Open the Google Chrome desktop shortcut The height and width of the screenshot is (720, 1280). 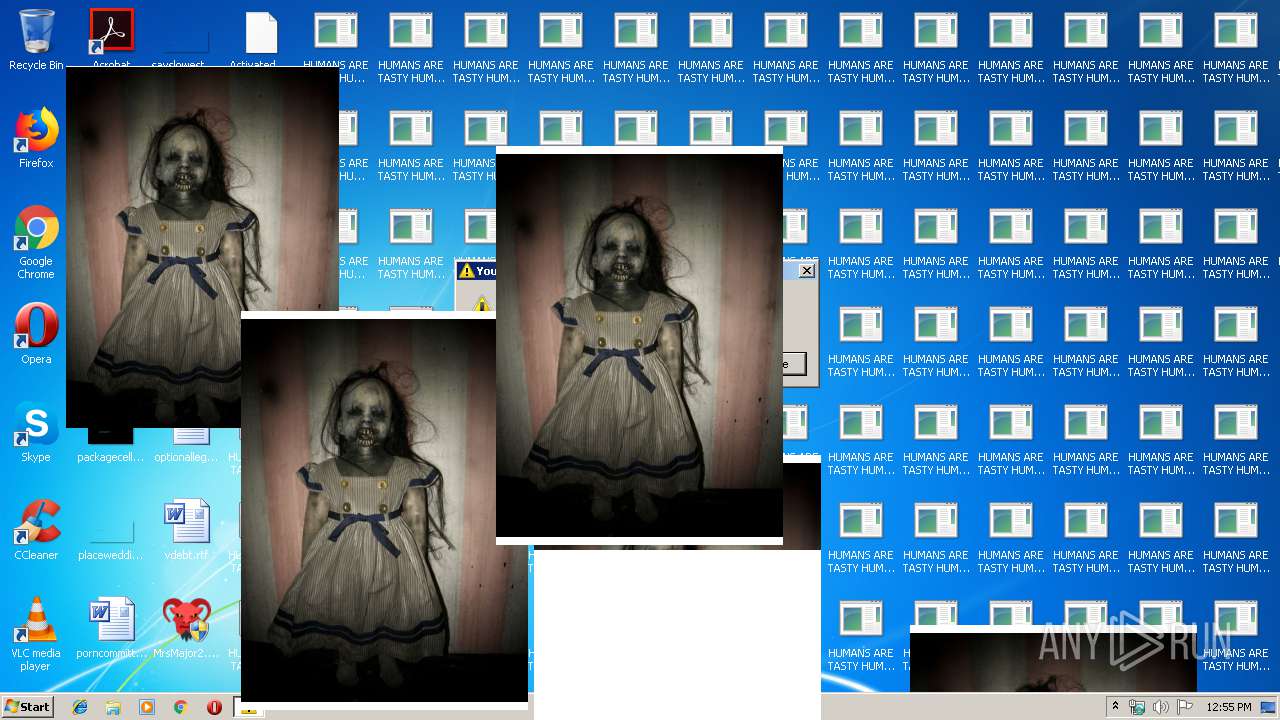coord(36,243)
